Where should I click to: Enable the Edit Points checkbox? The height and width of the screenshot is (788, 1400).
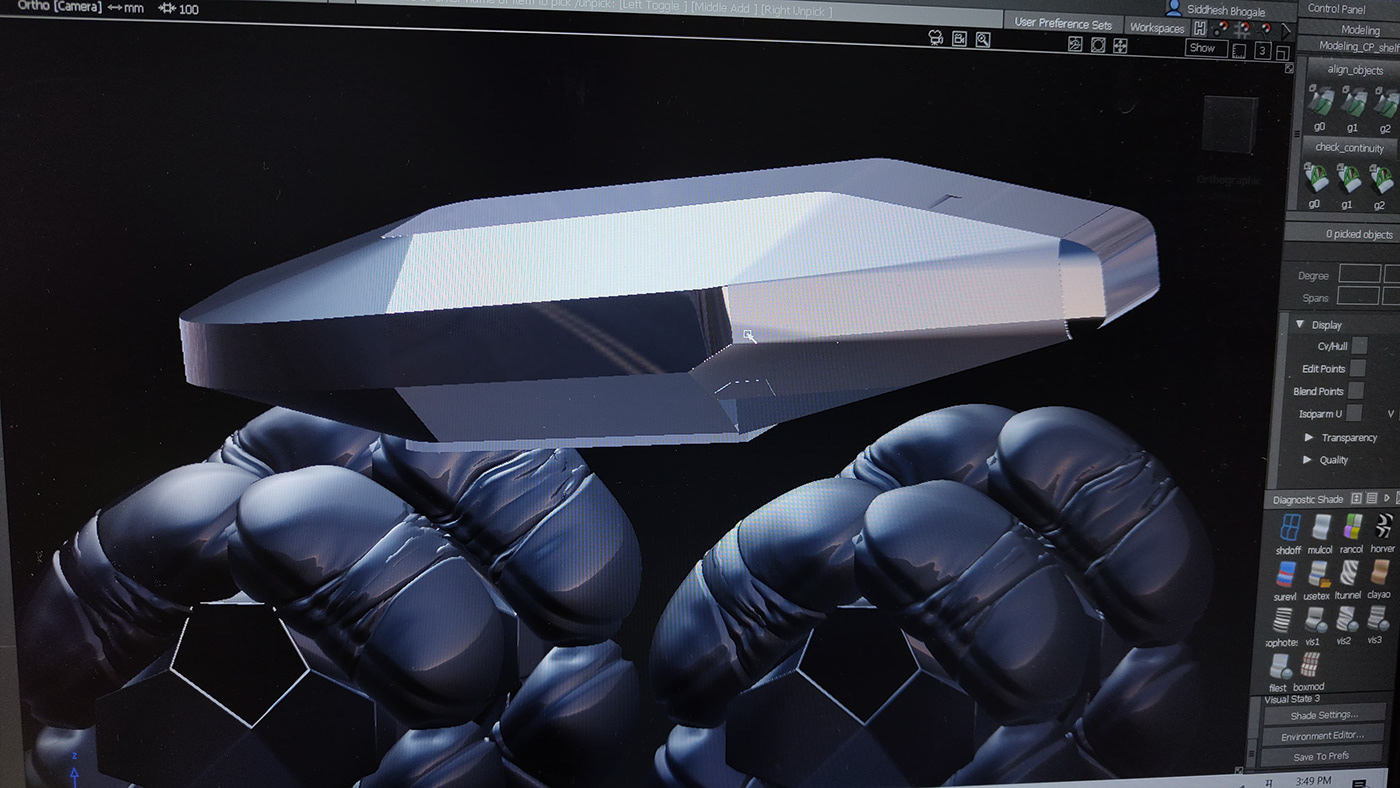(x=1357, y=369)
